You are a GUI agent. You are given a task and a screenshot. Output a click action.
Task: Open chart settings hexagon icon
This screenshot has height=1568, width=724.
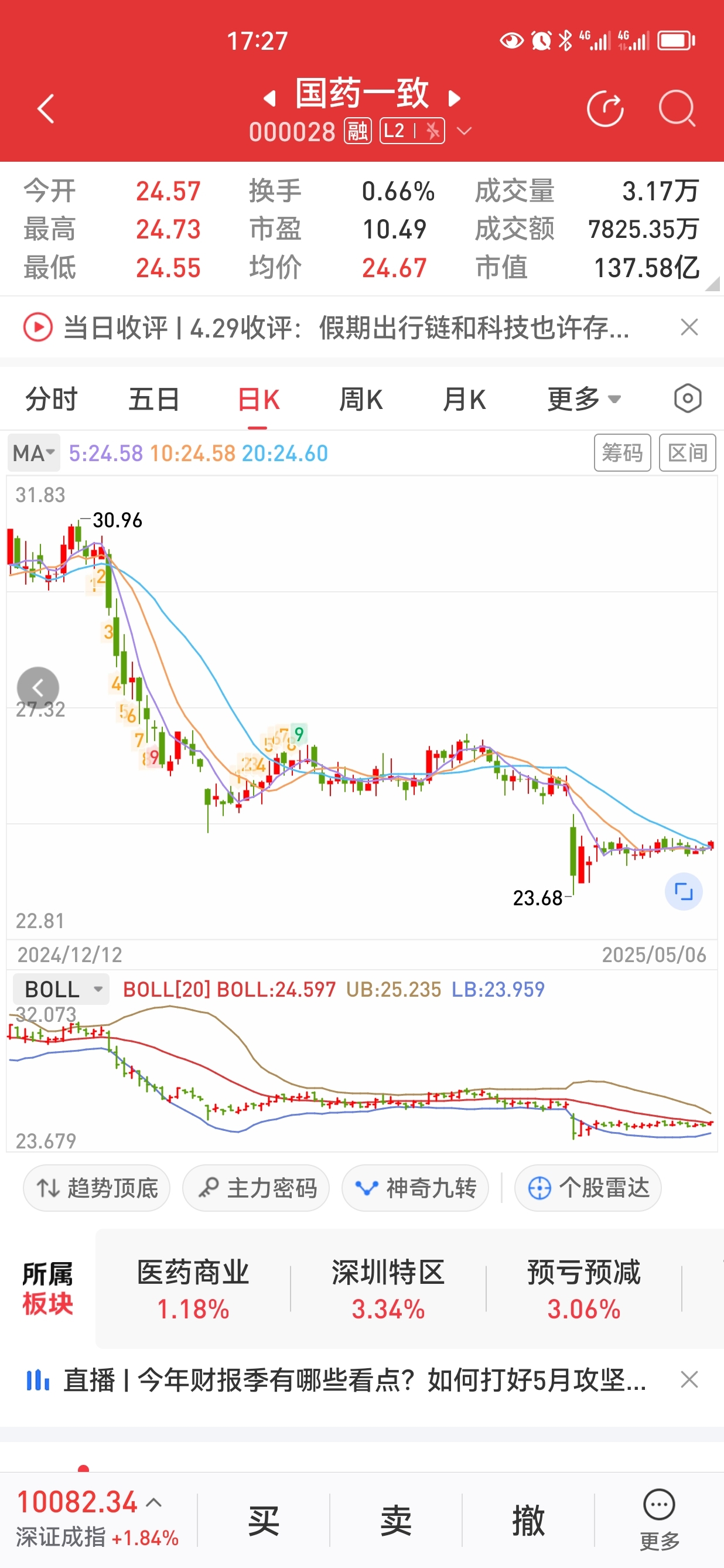(x=688, y=398)
